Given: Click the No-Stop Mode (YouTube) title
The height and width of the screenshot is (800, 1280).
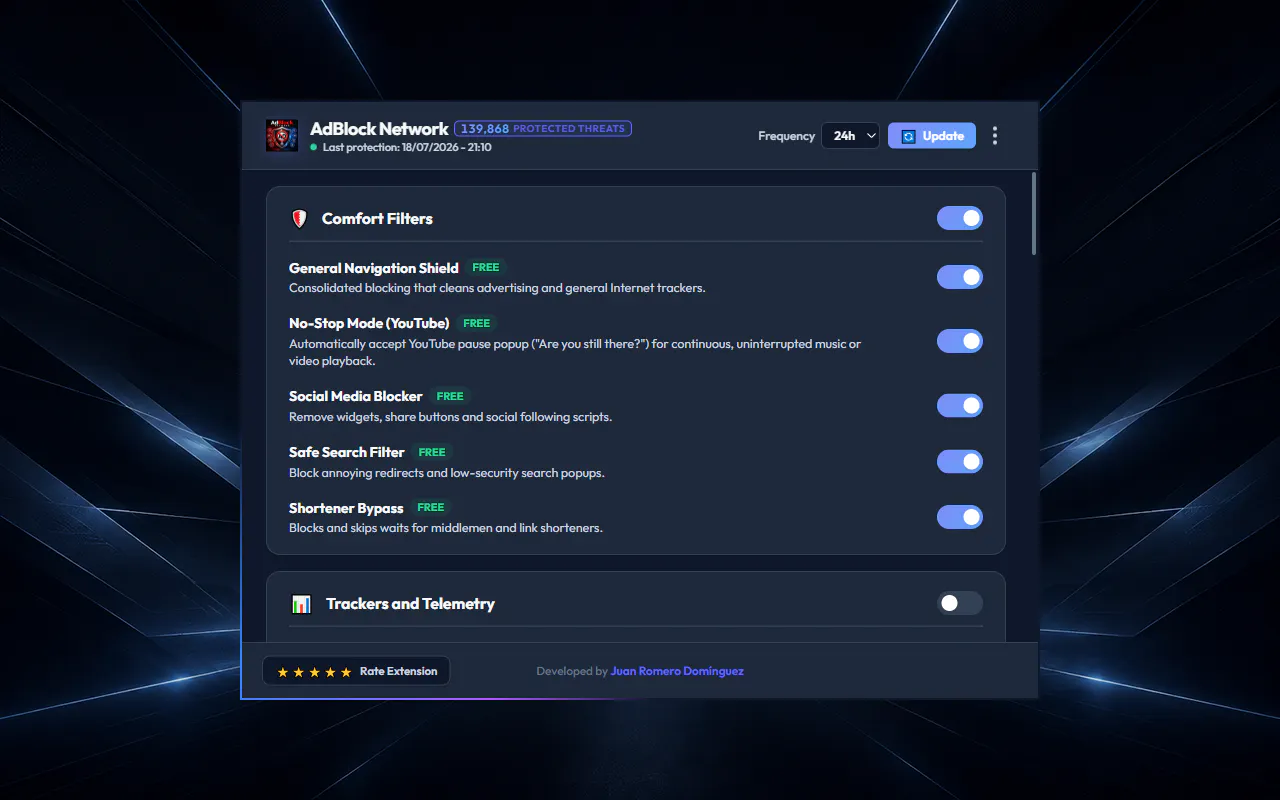Looking at the screenshot, I should (369, 324).
